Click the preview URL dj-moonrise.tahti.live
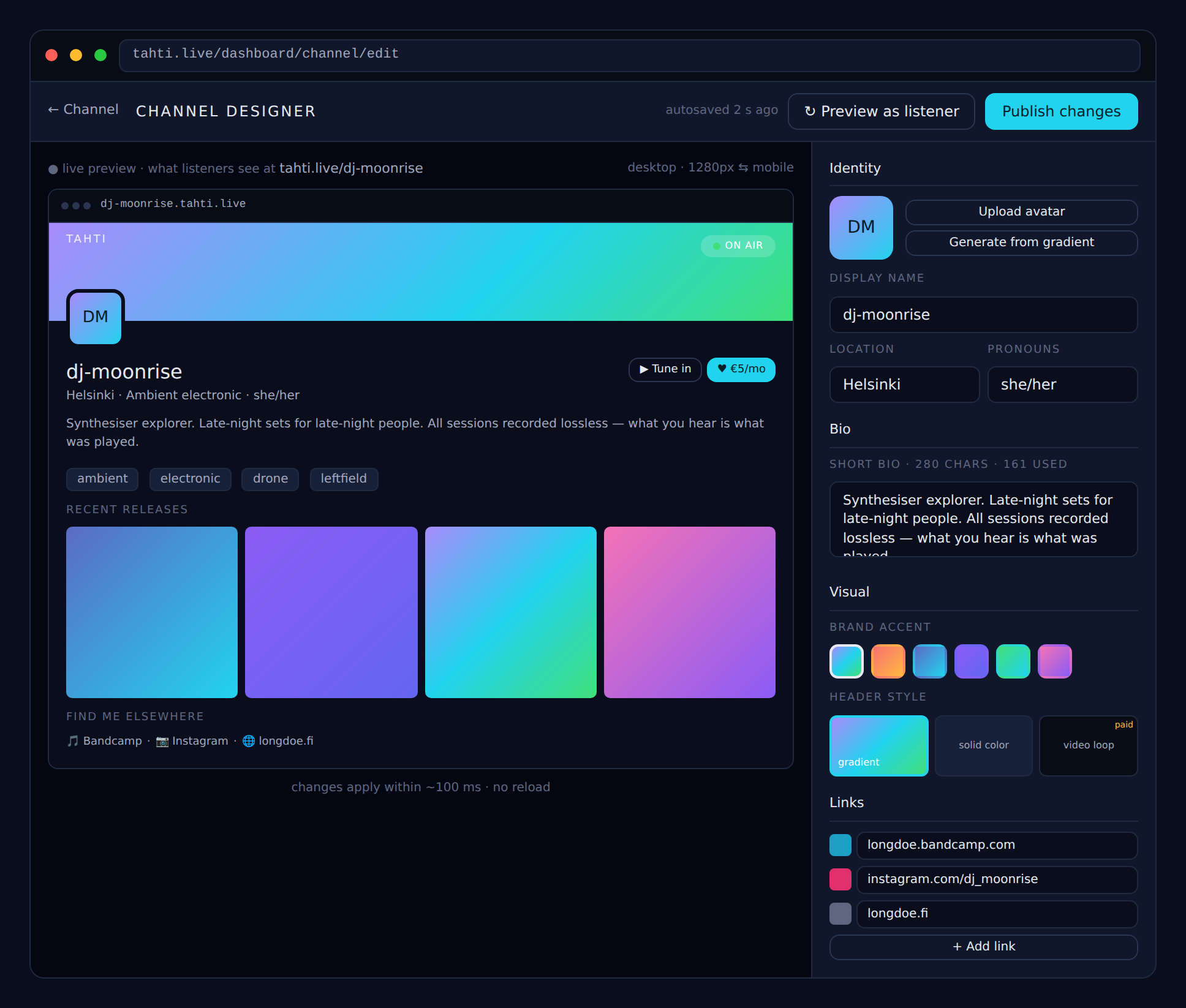This screenshot has height=1008, width=1186. point(173,204)
